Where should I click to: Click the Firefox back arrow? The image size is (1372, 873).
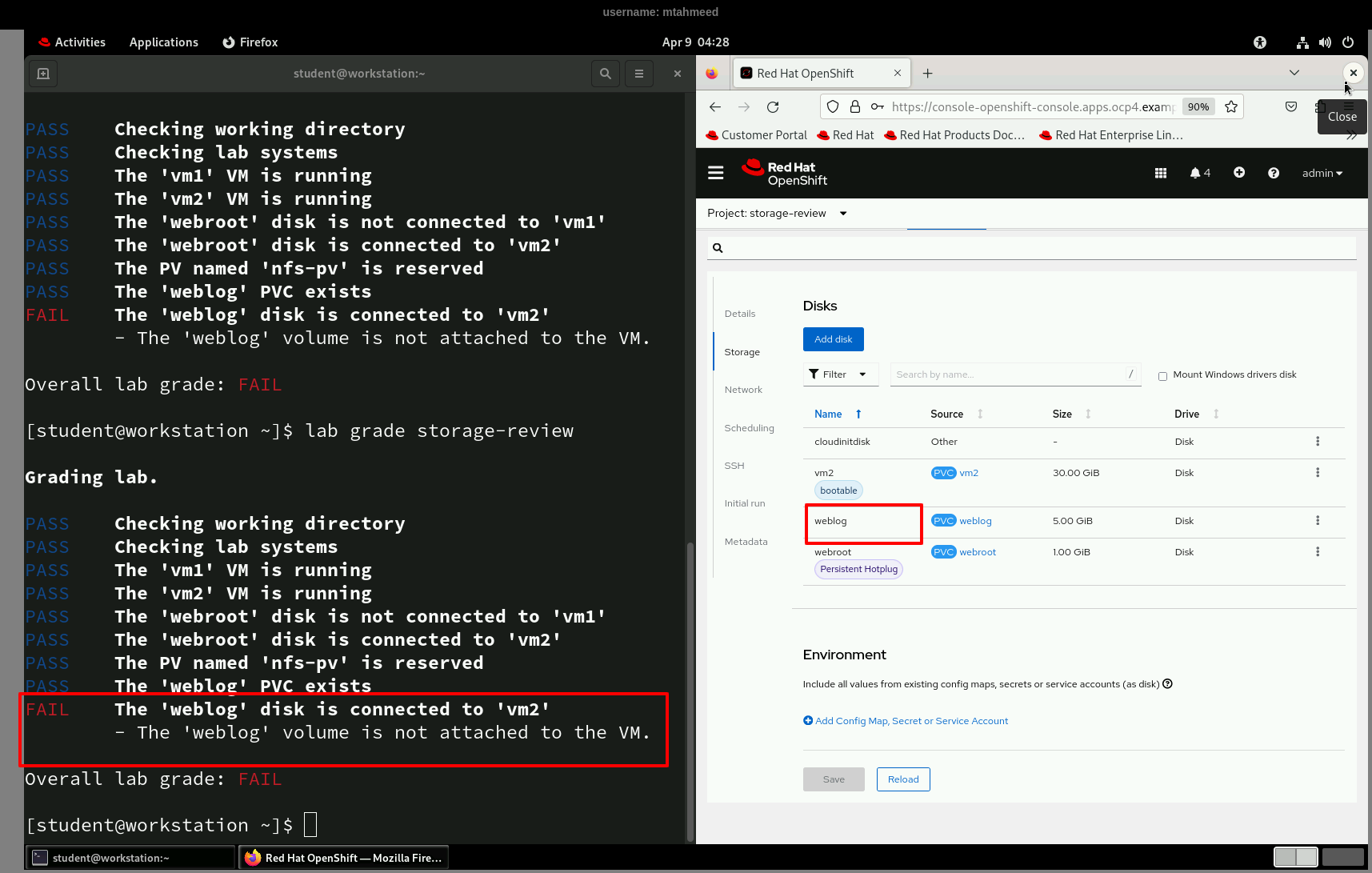[x=715, y=107]
